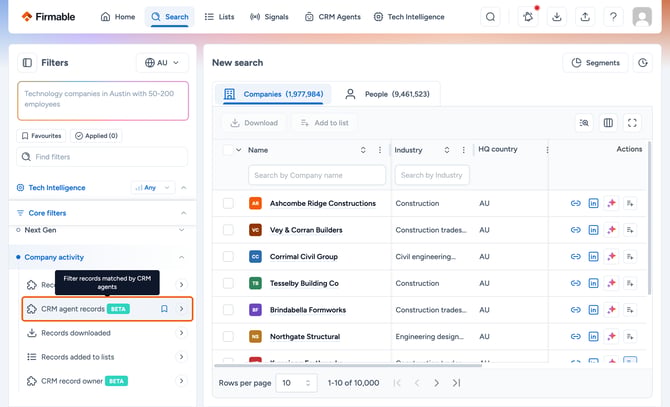Open Tech Intelligence in top navigation
Viewport: 670px width, 407px height.
409,17
